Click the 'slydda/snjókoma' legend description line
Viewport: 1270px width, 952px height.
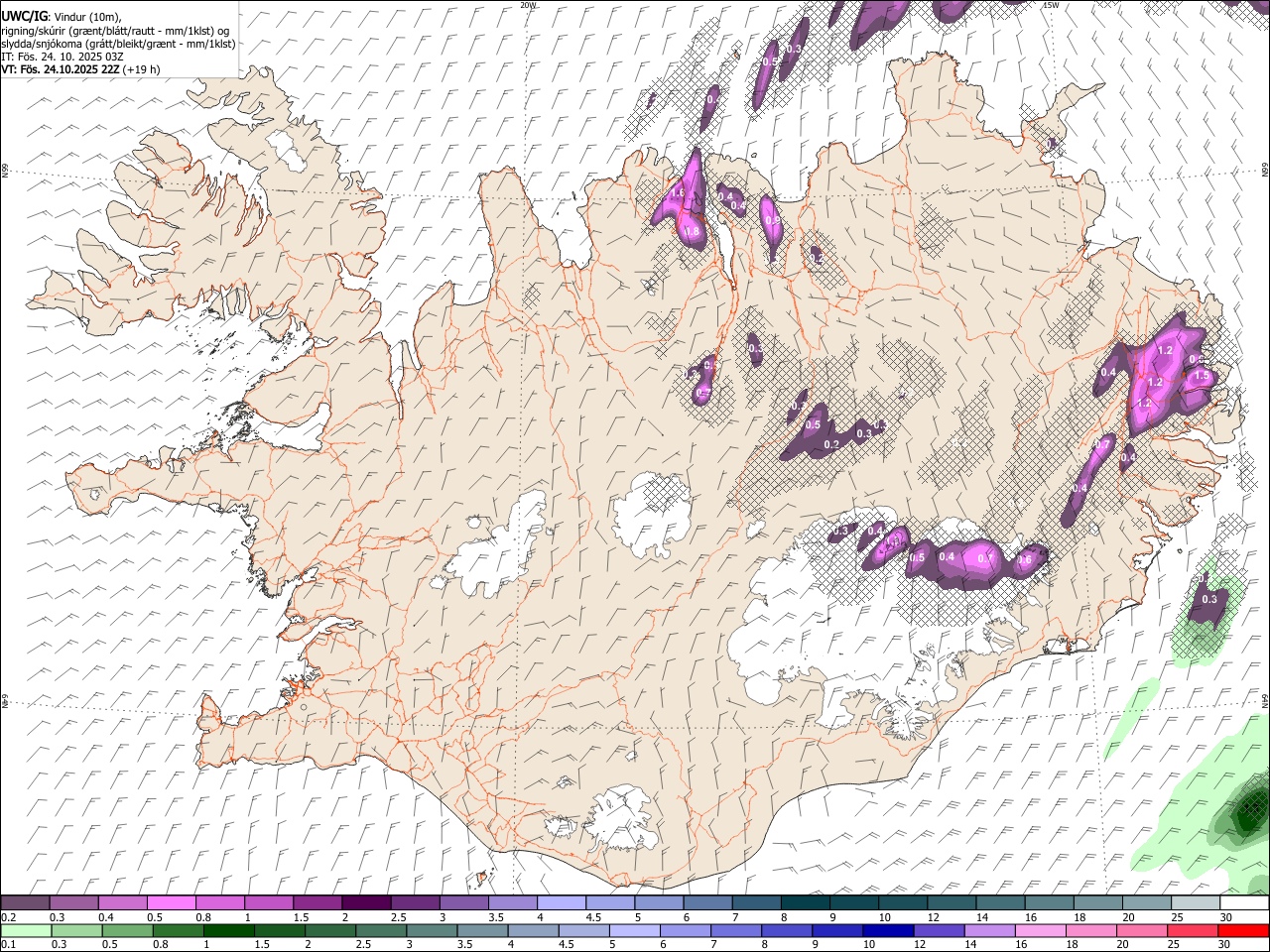click(x=118, y=44)
